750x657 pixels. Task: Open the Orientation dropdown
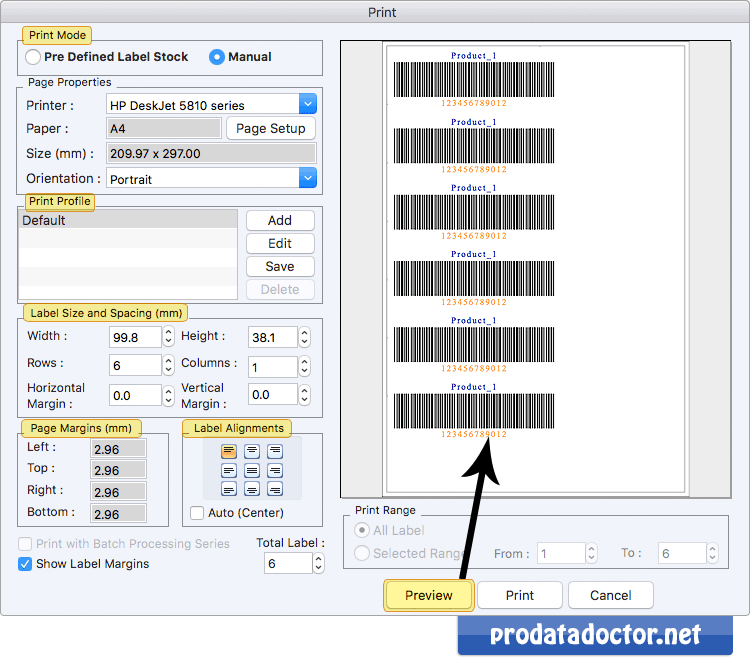(308, 178)
